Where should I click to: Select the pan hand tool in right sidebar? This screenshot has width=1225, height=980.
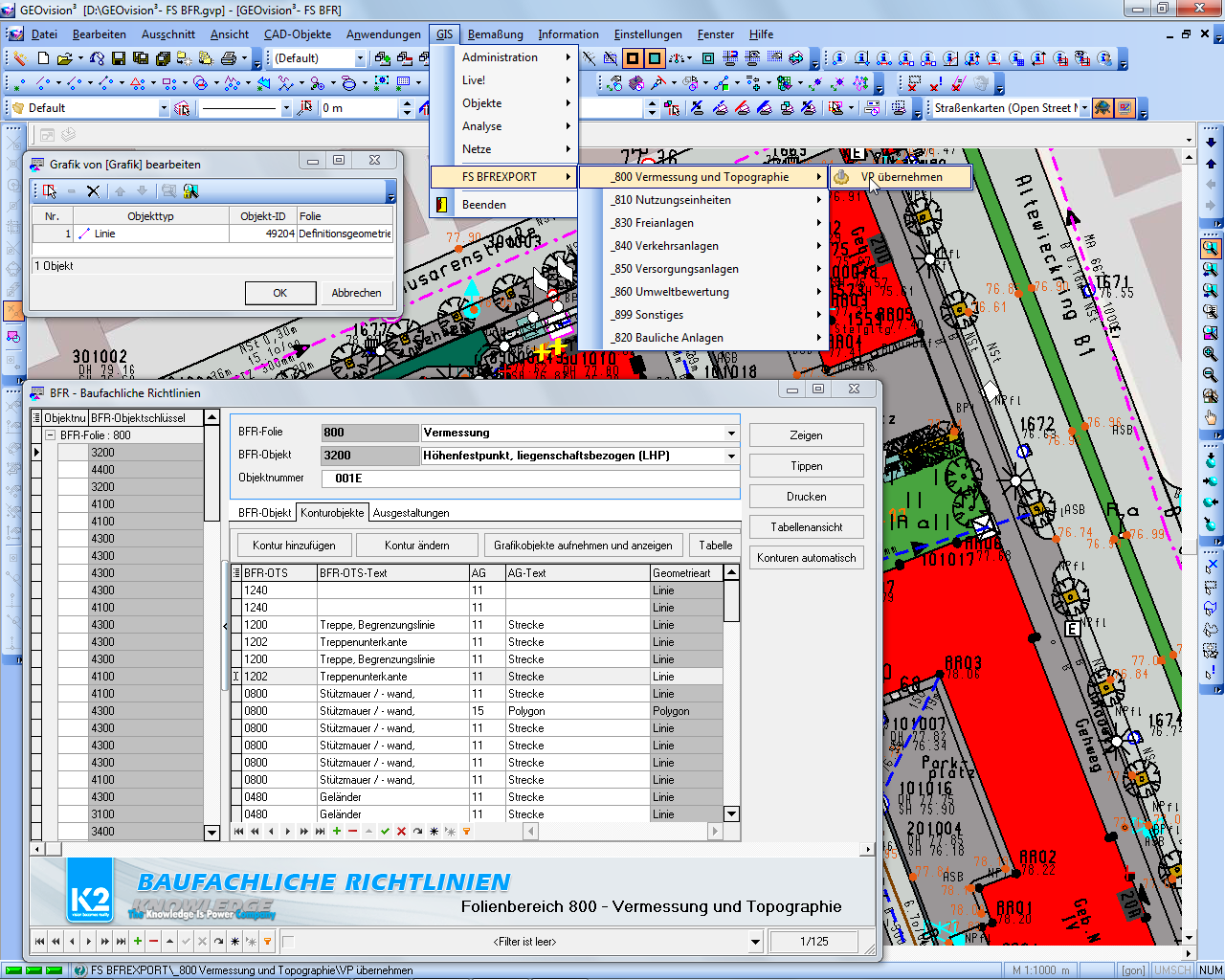[x=1211, y=417]
